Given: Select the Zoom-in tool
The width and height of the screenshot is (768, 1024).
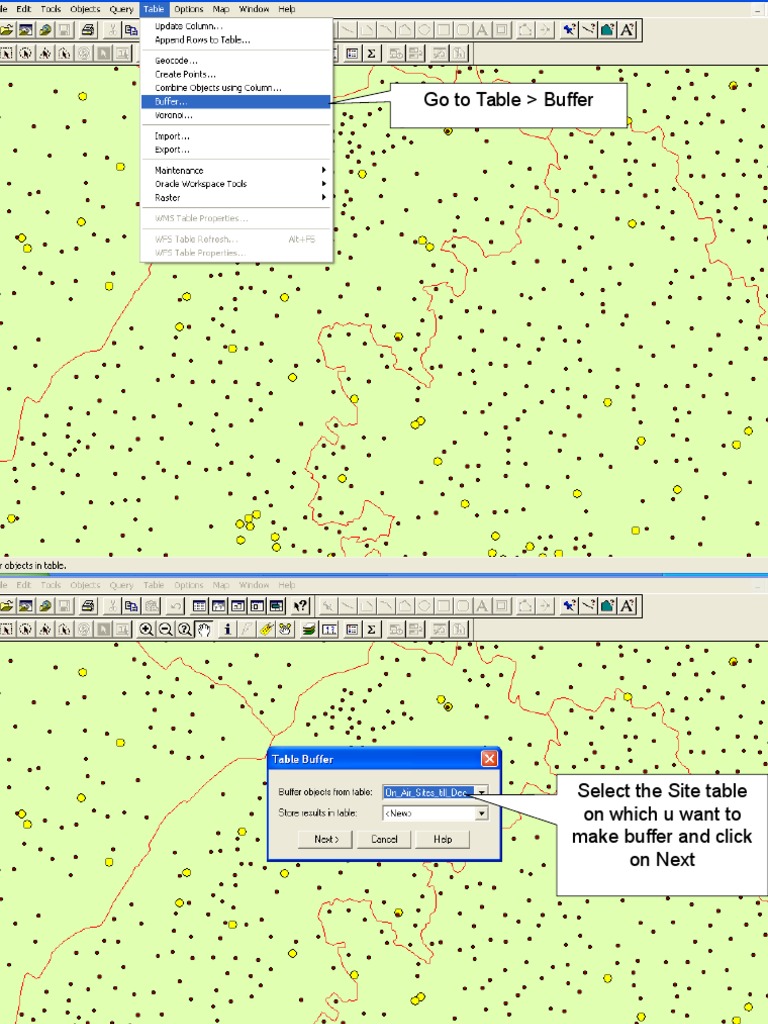Looking at the screenshot, I should click(x=146, y=630).
